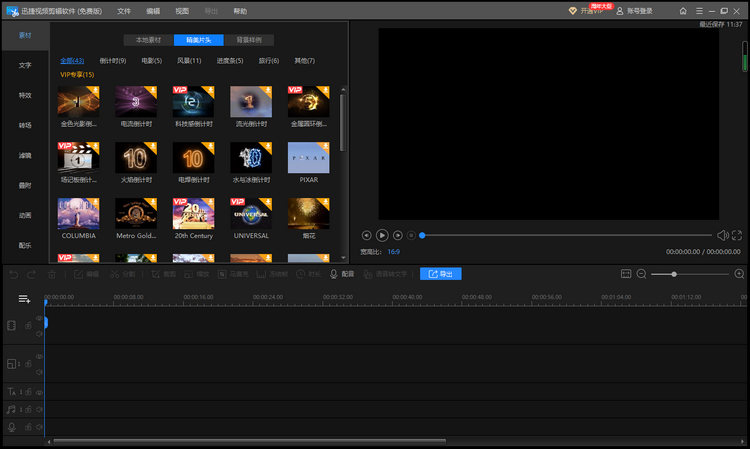
Task: Open the 16:9 aspect ratio selector
Action: click(394, 252)
